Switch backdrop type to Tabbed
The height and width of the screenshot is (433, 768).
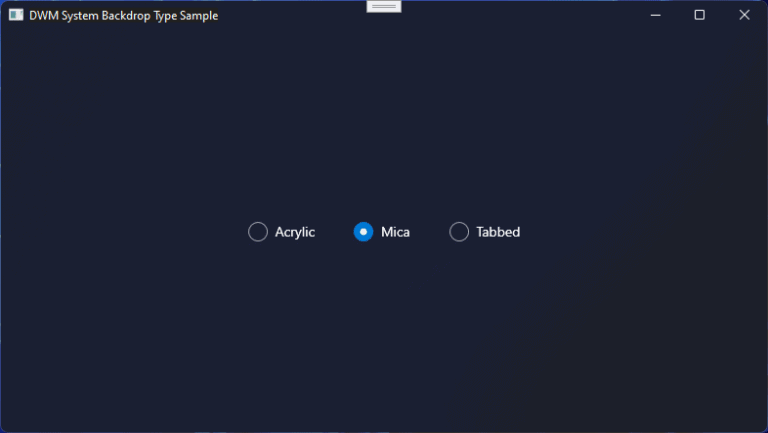click(459, 232)
